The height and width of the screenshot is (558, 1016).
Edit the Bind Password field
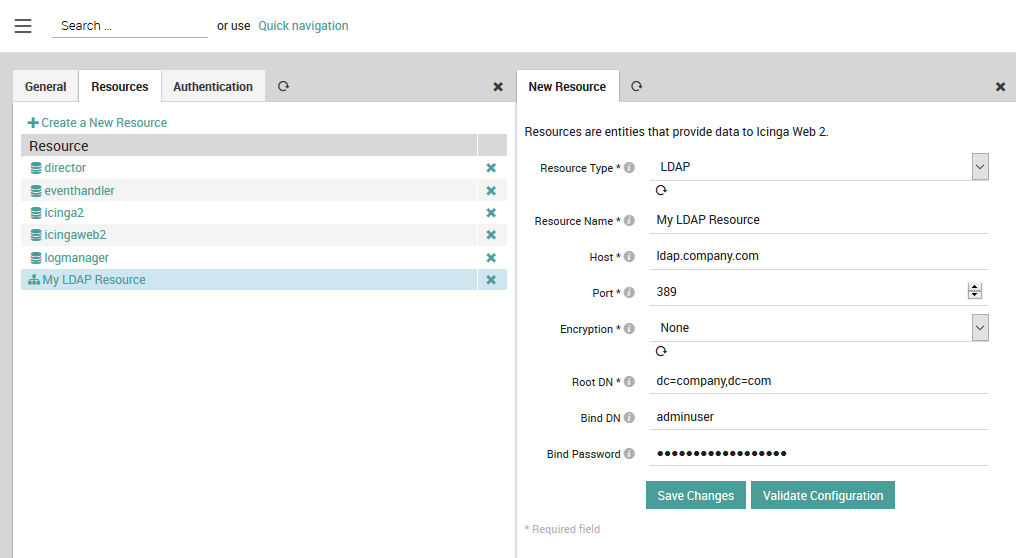click(819, 453)
